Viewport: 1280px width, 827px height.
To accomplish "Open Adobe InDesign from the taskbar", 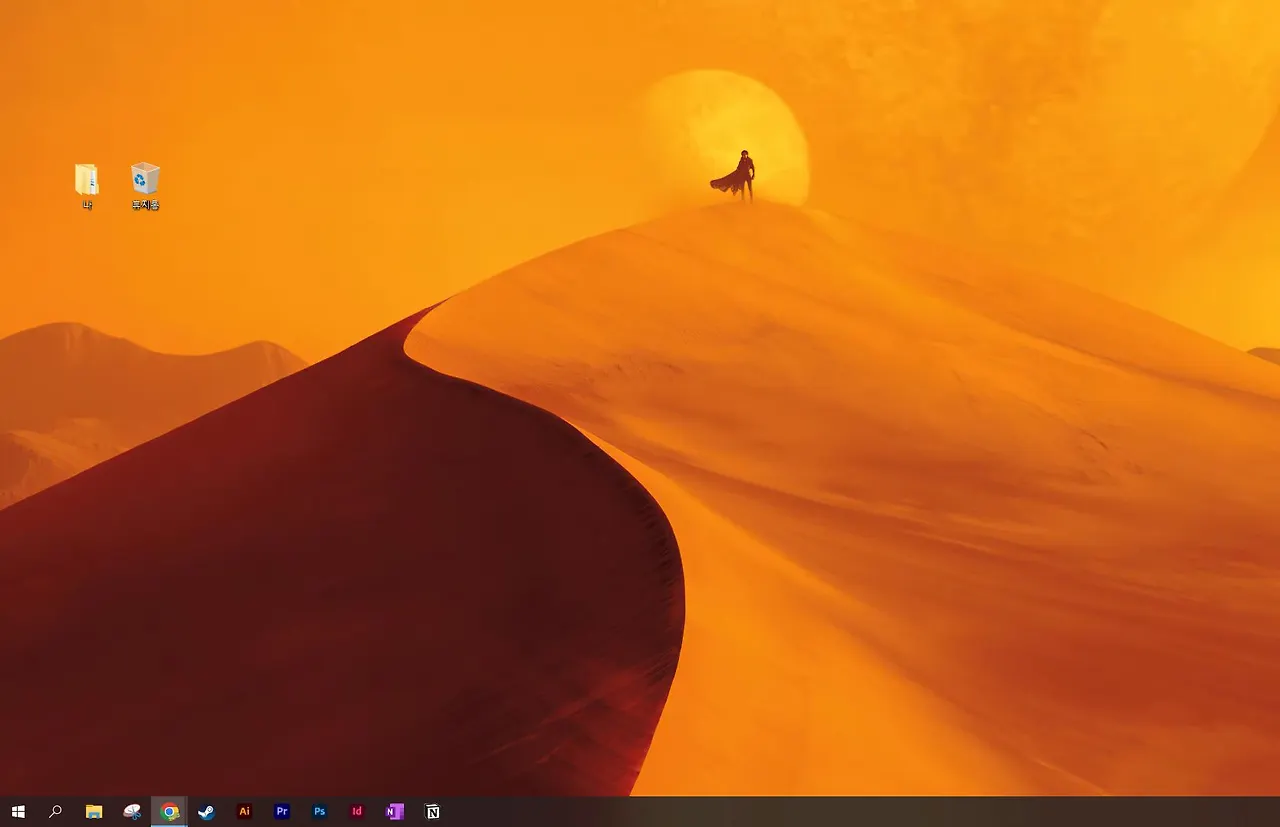I will tap(357, 812).
